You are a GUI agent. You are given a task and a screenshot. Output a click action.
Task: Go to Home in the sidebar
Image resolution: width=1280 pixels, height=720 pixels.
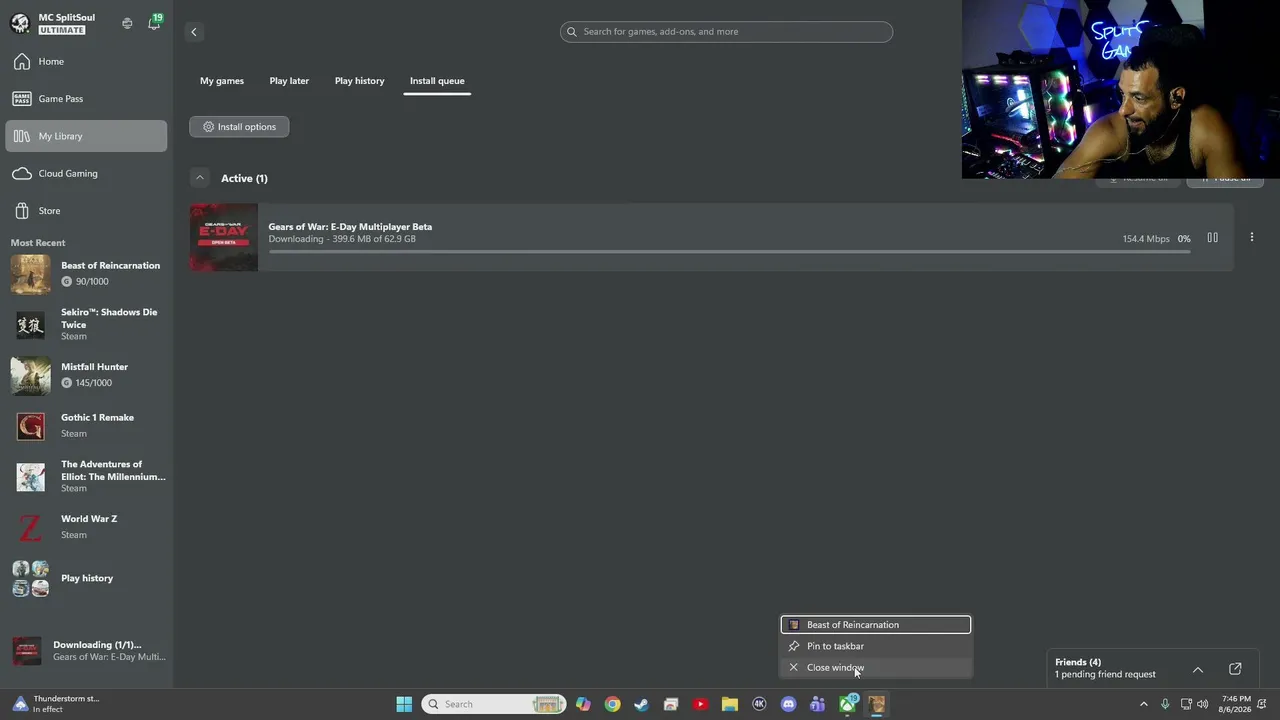[86, 61]
